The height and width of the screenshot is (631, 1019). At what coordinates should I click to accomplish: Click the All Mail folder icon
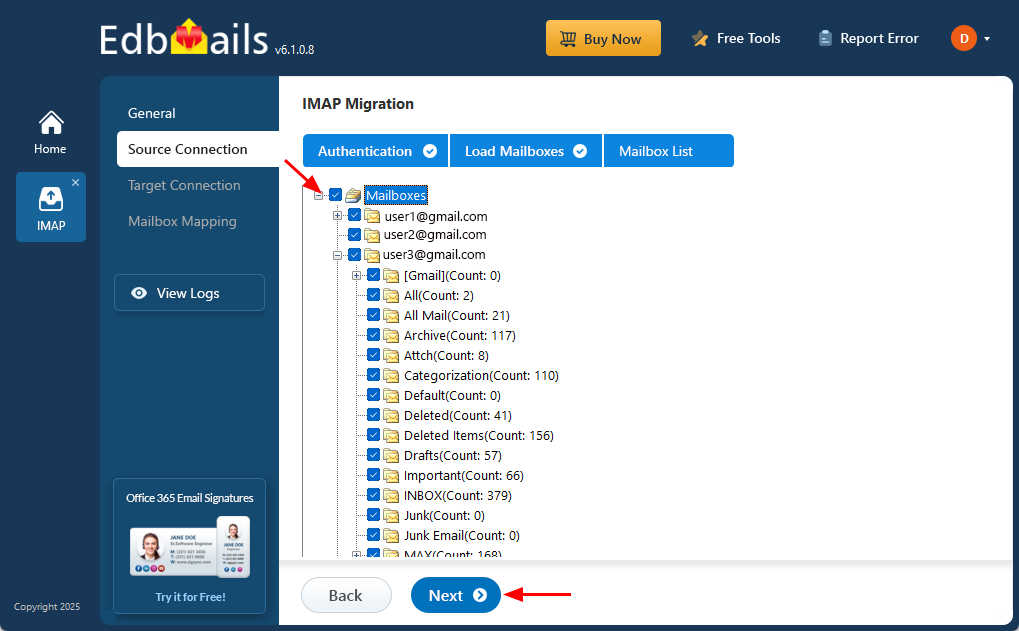click(x=391, y=316)
